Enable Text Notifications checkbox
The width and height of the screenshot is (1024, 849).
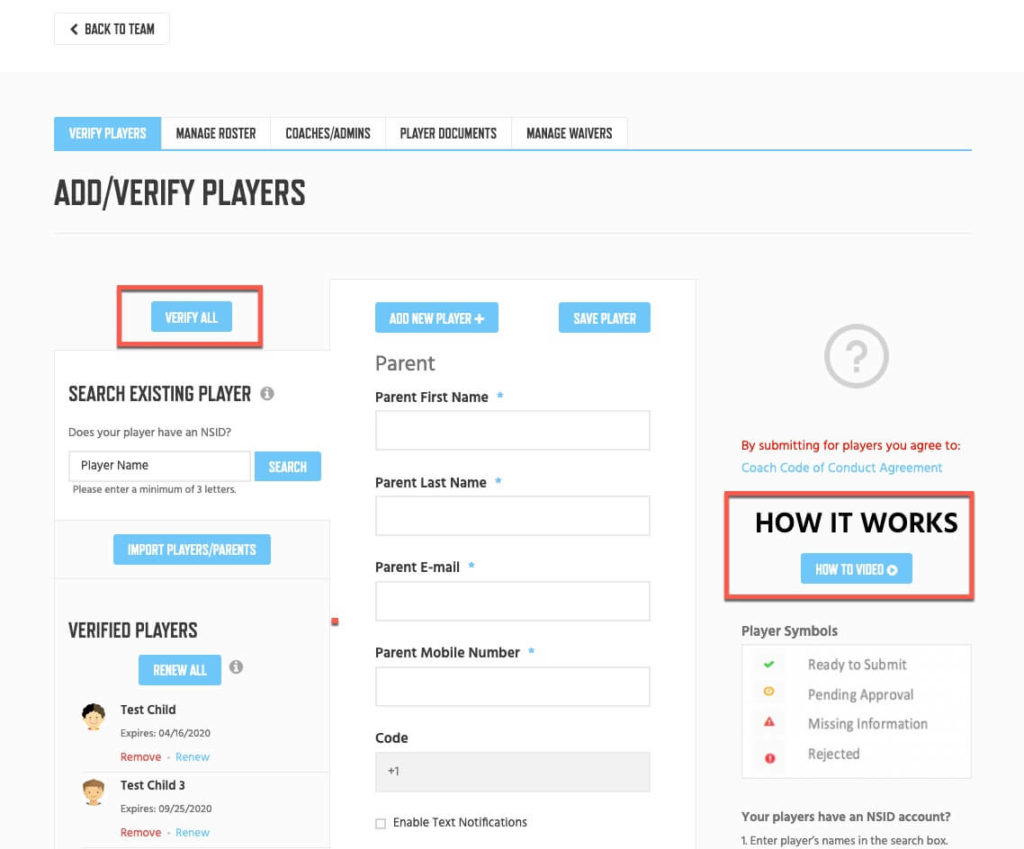(x=381, y=824)
